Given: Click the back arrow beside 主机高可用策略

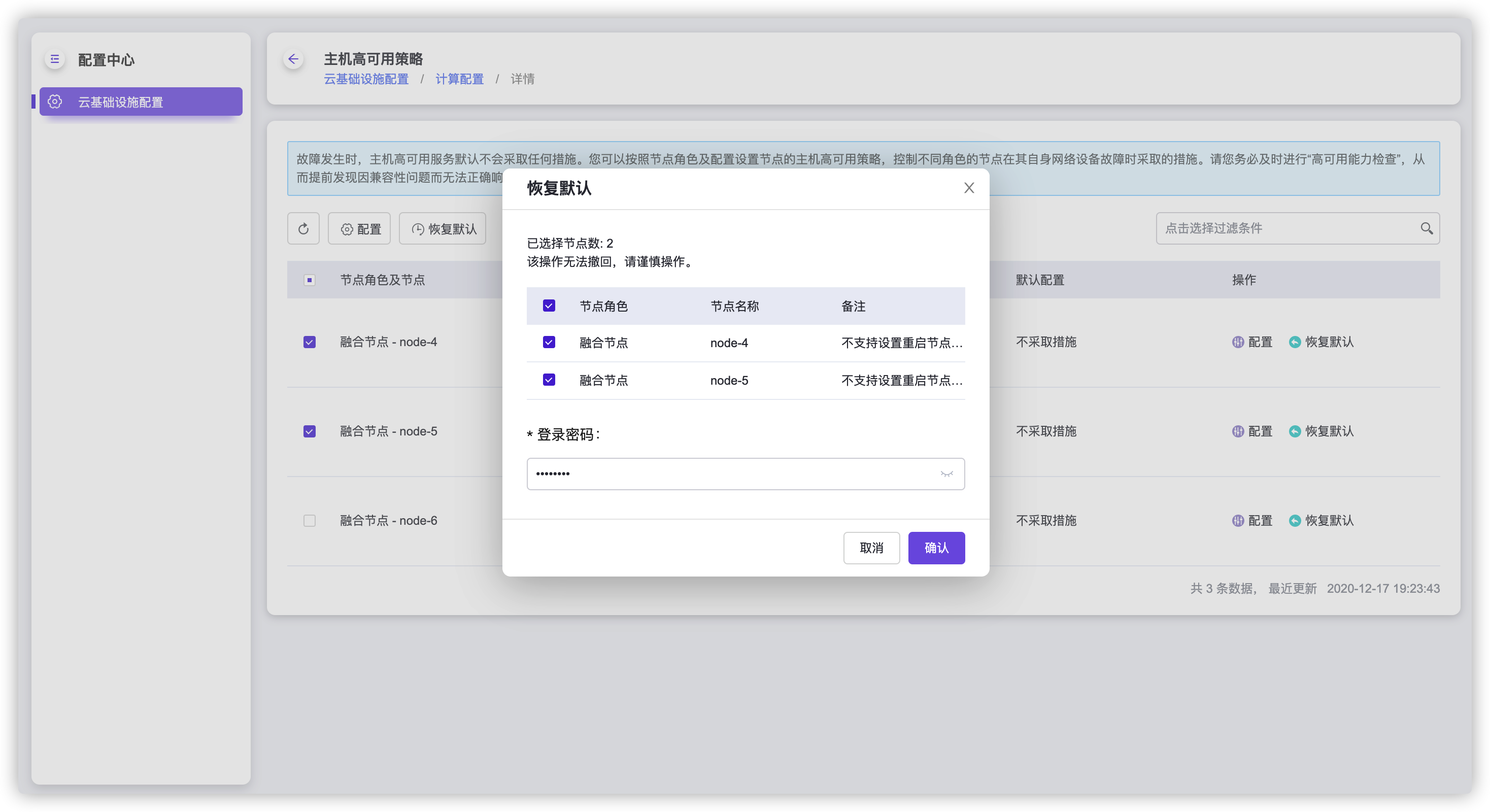Looking at the screenshot, I should coord(293,59).
